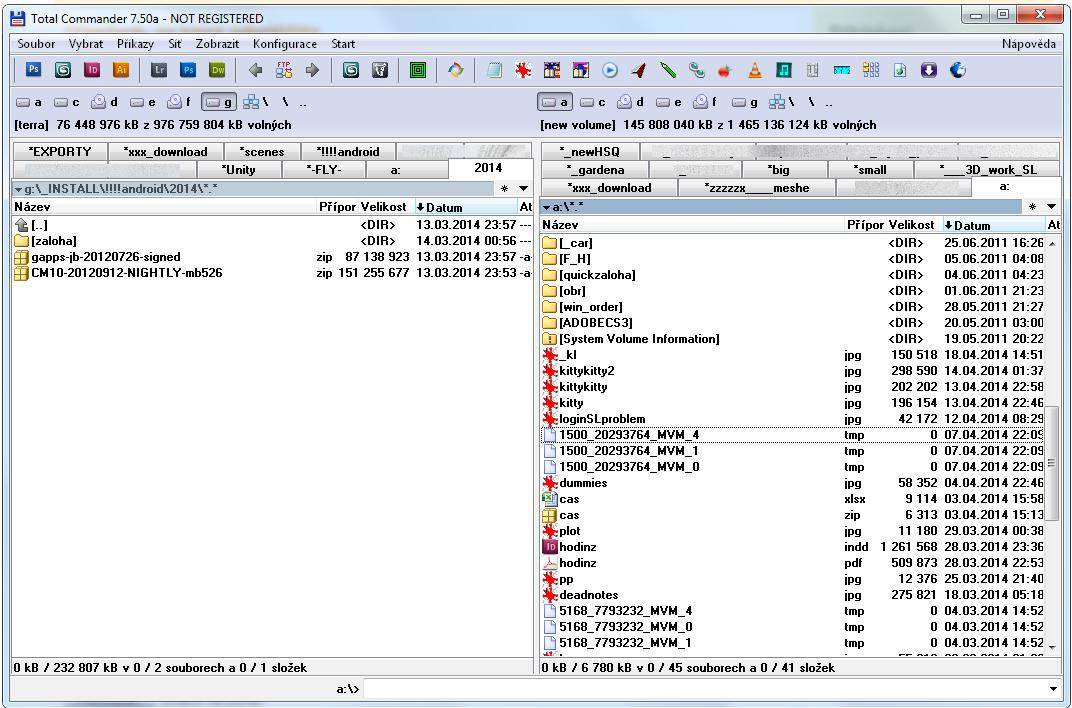
Task: Click the globe browser toolbar icon
Action: coord(958,70)
